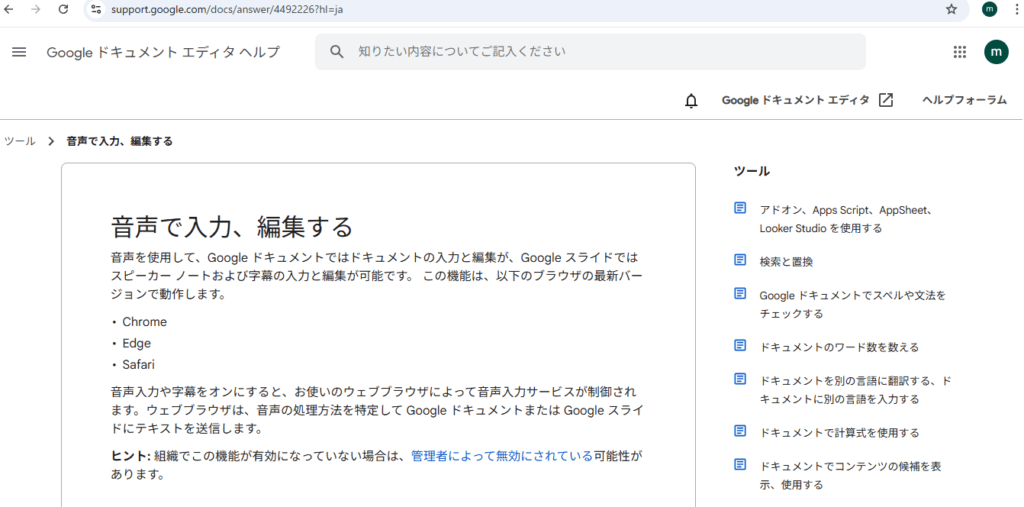Screen dimensions: 1024x507
Task: Click article icon beside 検索と置換
Action: tap(740, 260)
